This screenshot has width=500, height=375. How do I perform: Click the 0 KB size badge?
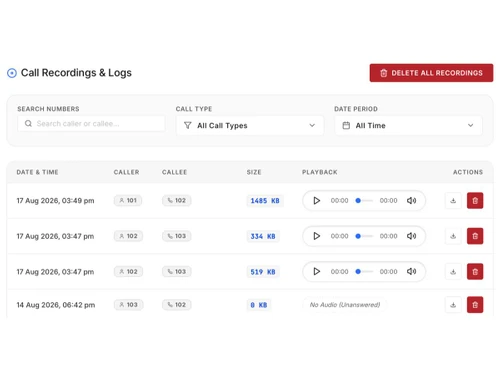(259, 305)
